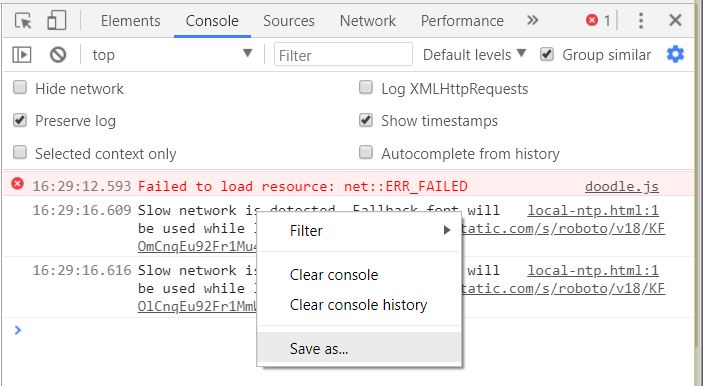Expand the Default levels dropdown
Image resolution: width=703 pixels, height=386 pixels.
point(474,55)
